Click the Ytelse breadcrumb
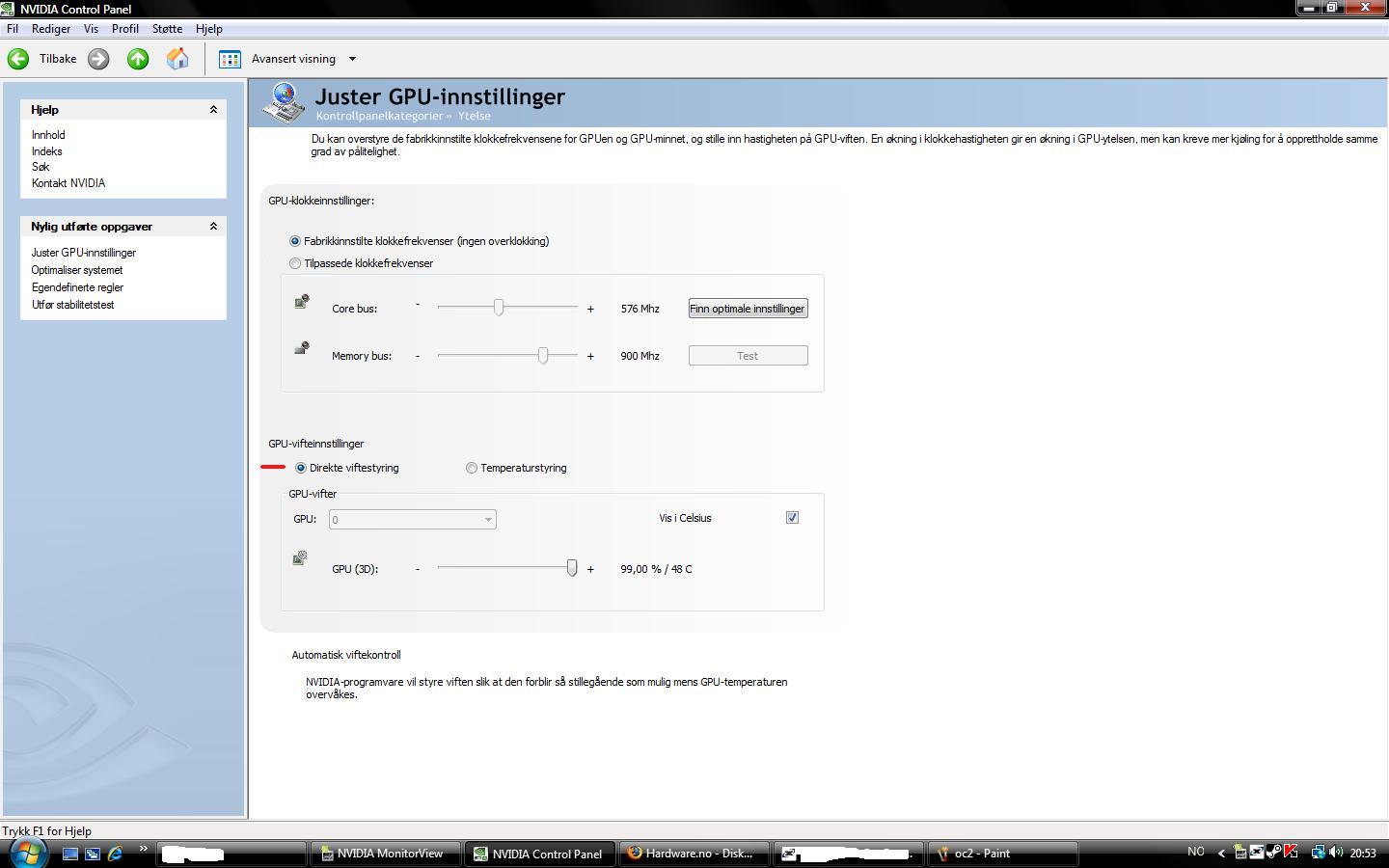Image resolution: width=1389 pixels, height=868 pixels. [475, 116]
